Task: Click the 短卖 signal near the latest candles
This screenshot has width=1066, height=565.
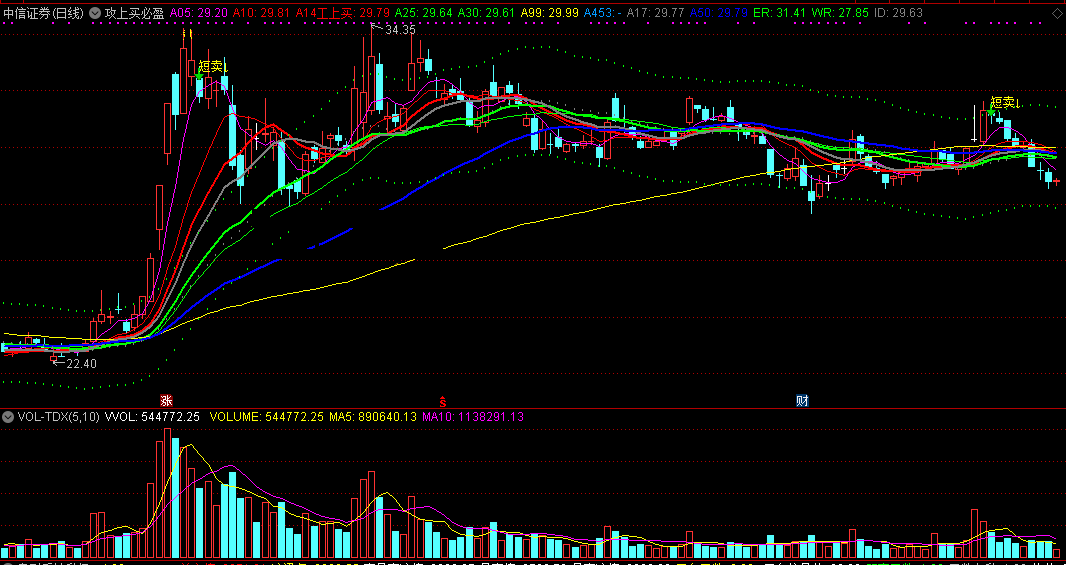Action: [1005, 103]
